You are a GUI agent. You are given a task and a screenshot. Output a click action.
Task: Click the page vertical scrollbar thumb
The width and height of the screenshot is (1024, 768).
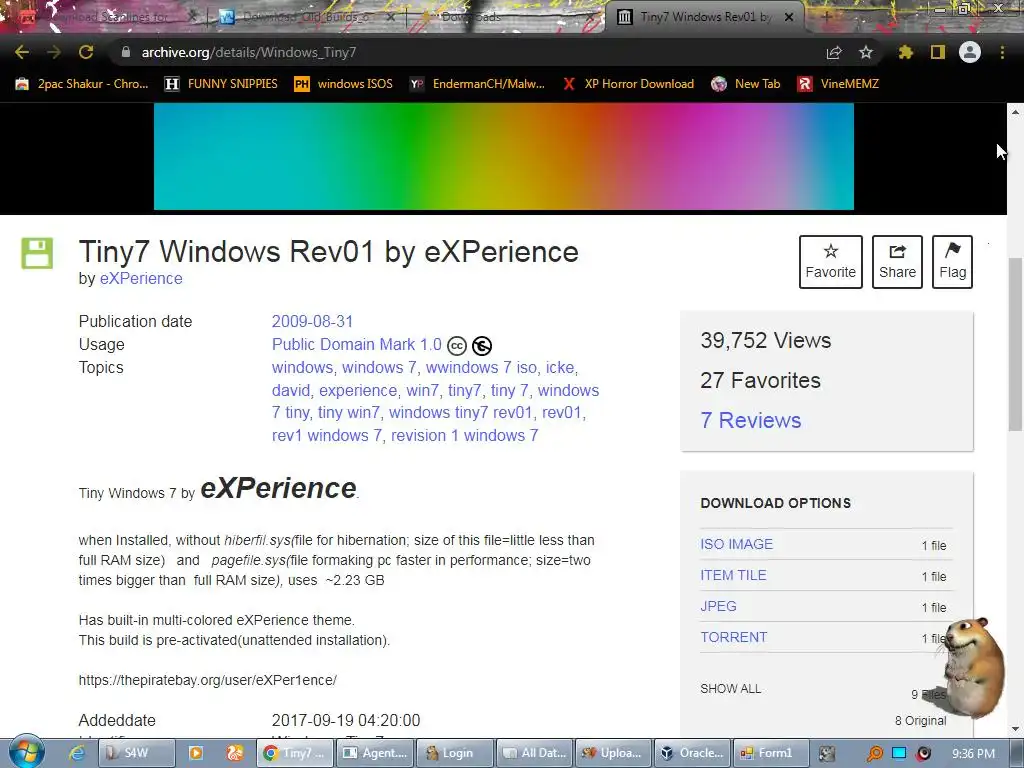pyautogui.click(x=1015, y=344)
